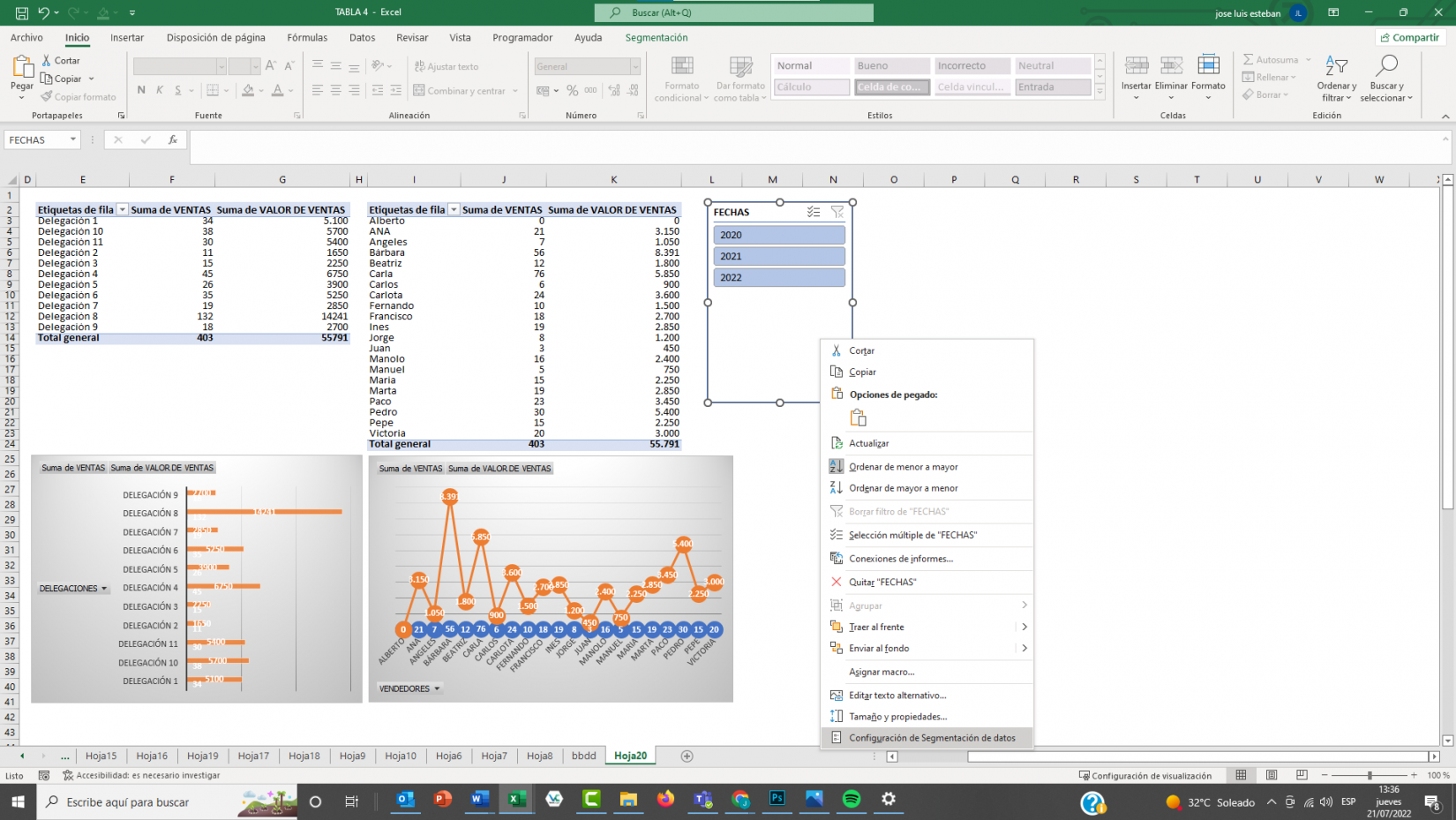Expand Traer al frente submenu
Viewport: 1456px width, 820px height.
[1024, 627]
